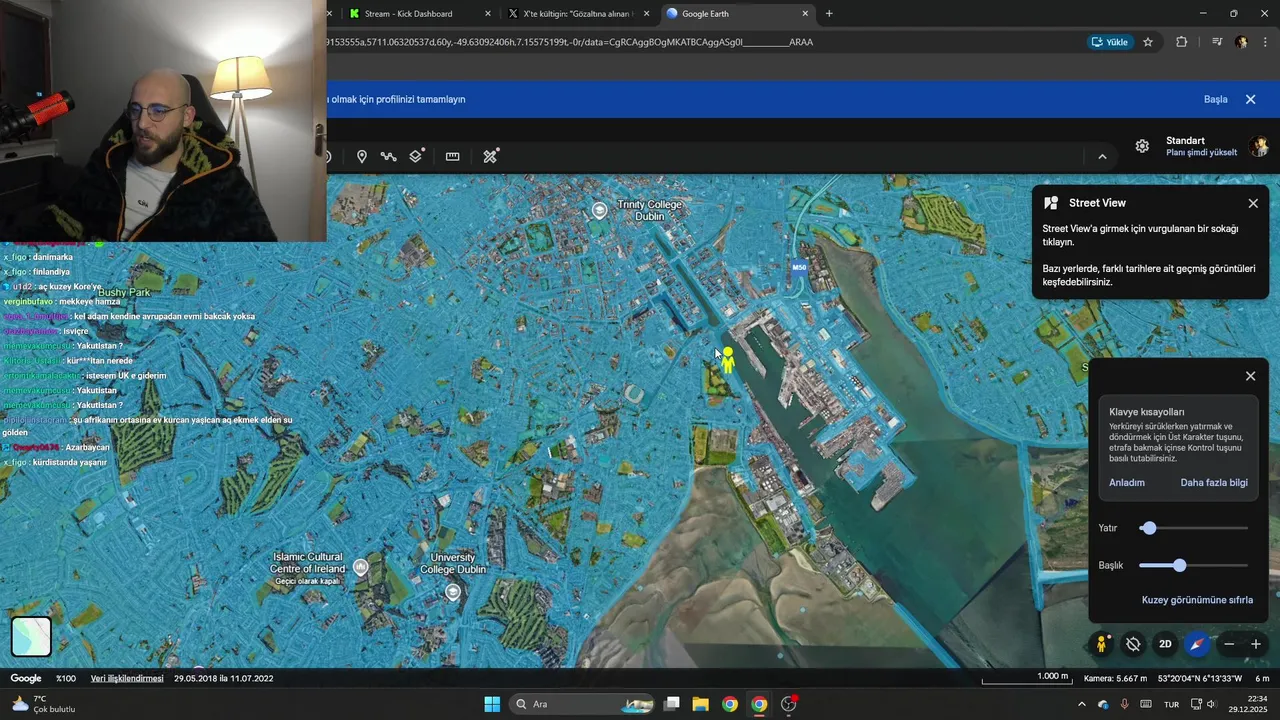Select the add placemark pin tool
Screen dimensions: 1280x720
click(362, 157)
